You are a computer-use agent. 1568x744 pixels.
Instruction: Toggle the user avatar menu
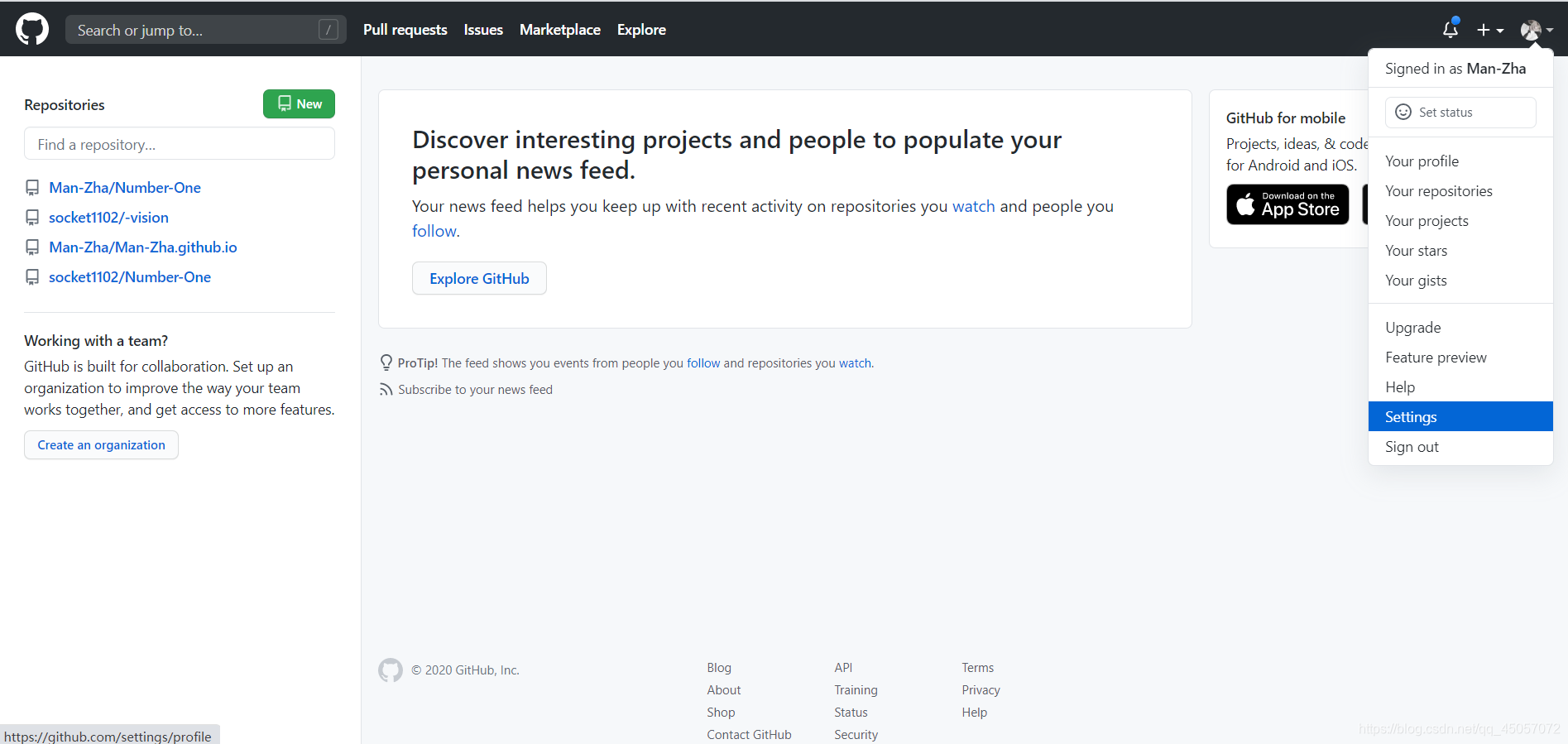tap(1537, 30)
